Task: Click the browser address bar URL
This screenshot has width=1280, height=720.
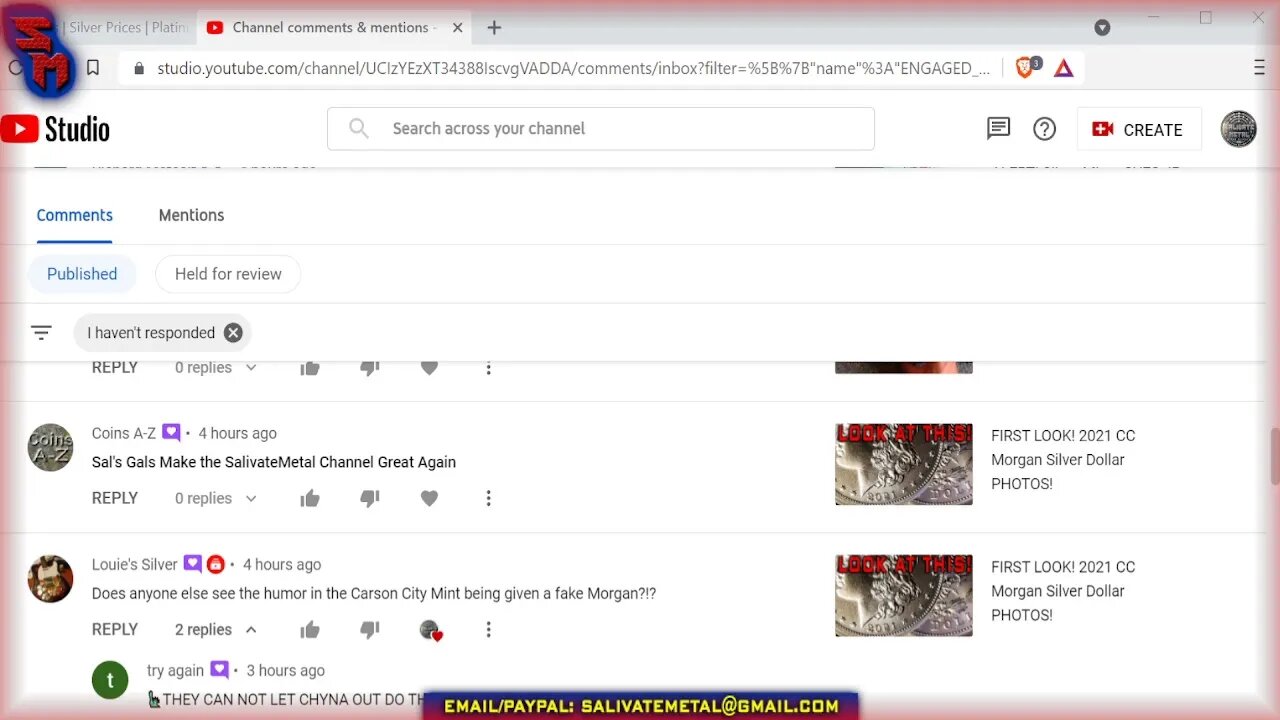Action: 573,68
